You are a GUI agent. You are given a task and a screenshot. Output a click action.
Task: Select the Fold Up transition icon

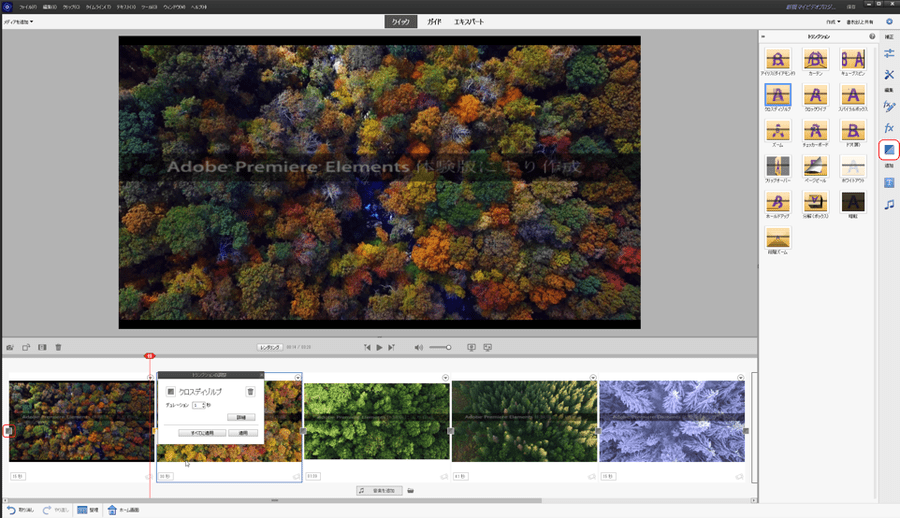point(778,202)
